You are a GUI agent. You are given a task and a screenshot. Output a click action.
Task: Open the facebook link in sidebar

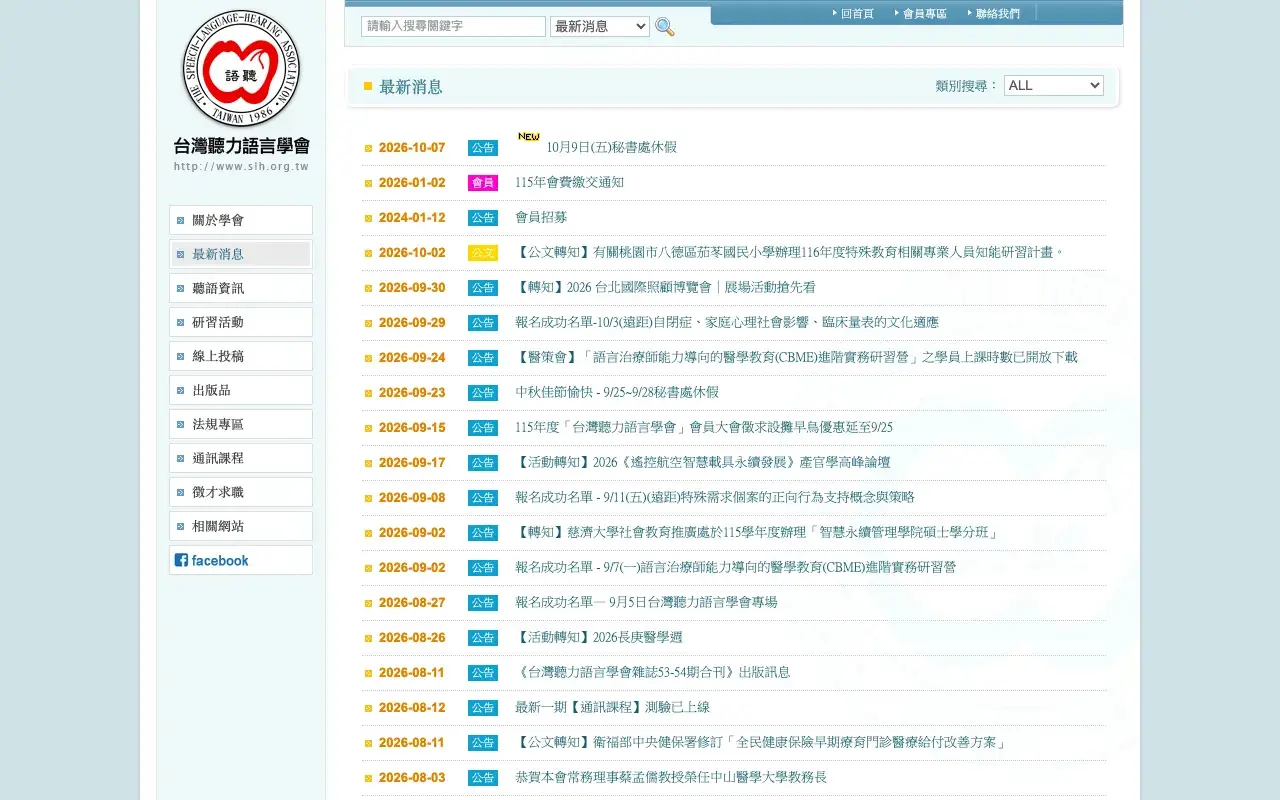click(241, 560)
